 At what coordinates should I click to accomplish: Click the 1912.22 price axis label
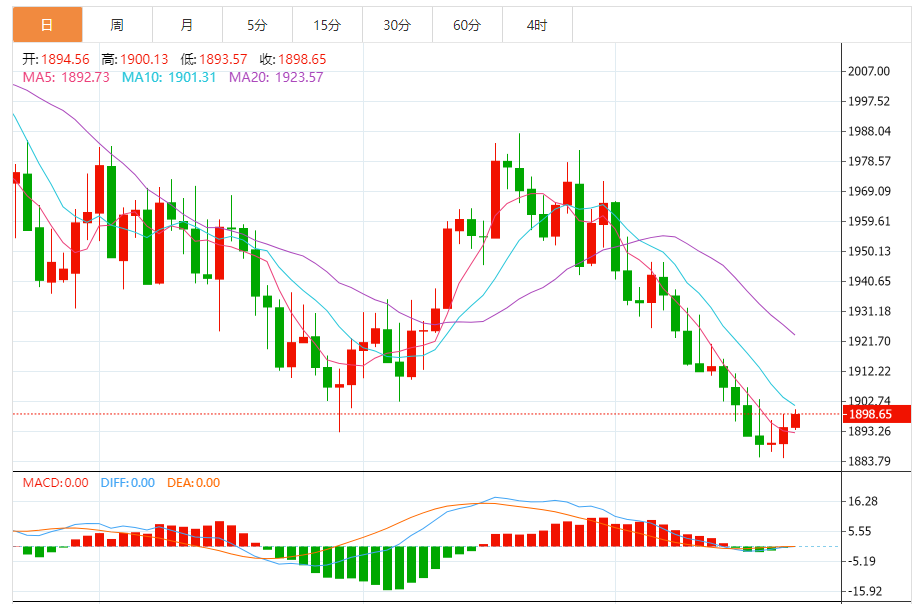pos(869,371)
